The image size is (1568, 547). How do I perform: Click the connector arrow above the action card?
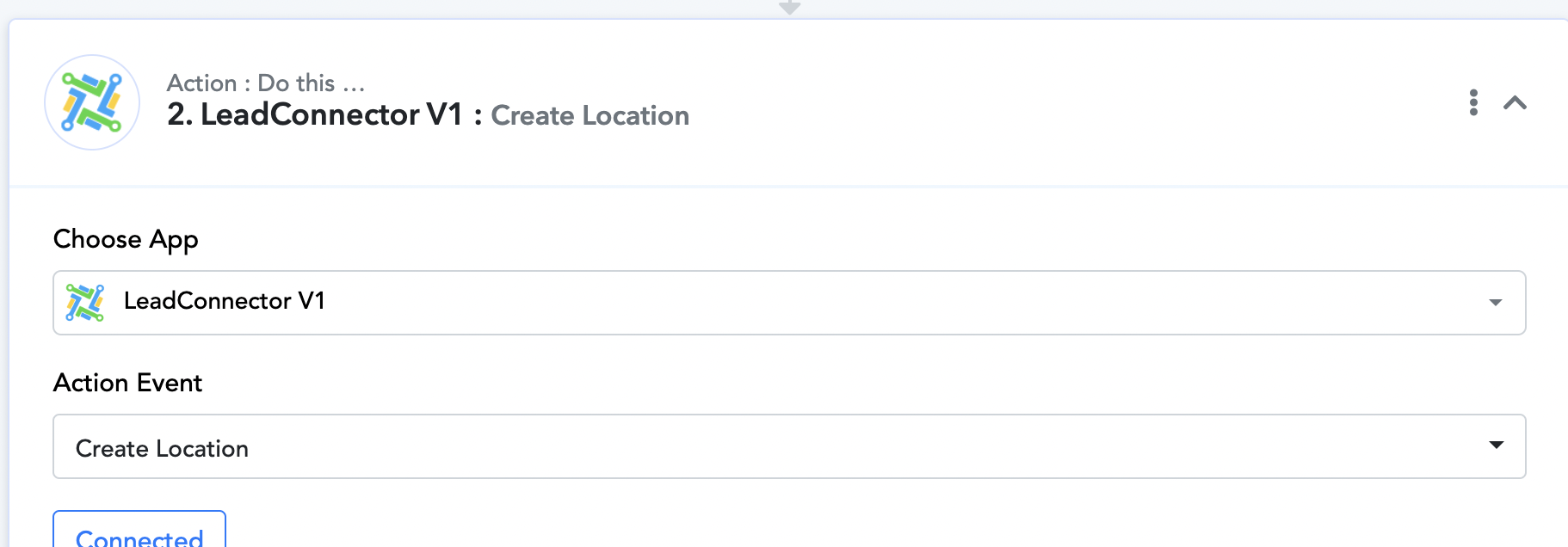click(x=789, y=8)
